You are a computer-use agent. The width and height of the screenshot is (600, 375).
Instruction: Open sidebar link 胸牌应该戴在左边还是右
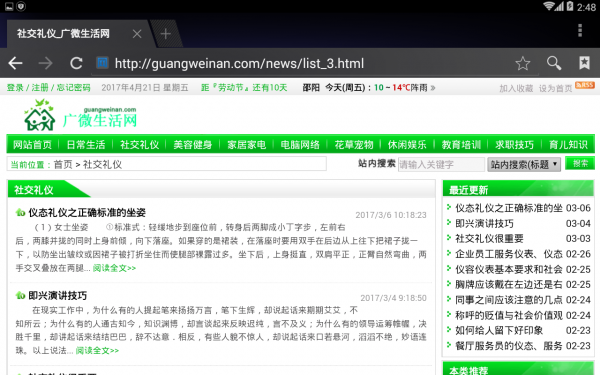509,285
